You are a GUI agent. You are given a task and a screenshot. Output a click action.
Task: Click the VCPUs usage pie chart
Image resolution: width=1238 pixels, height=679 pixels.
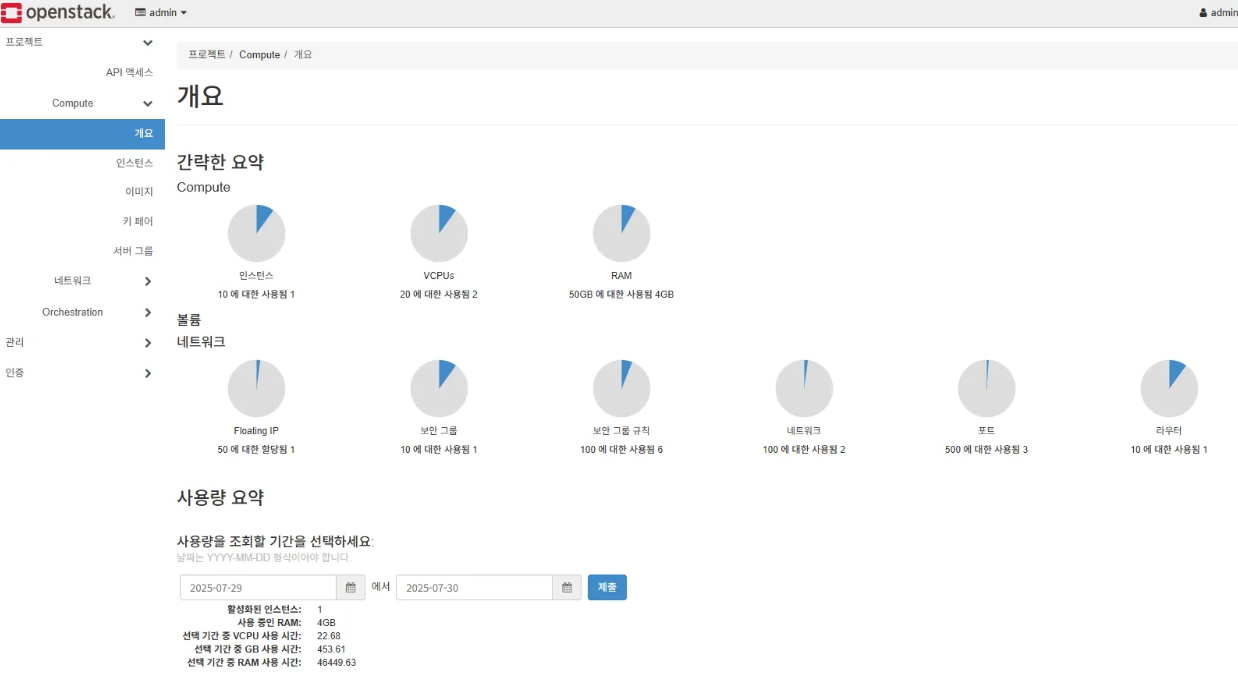439,234
